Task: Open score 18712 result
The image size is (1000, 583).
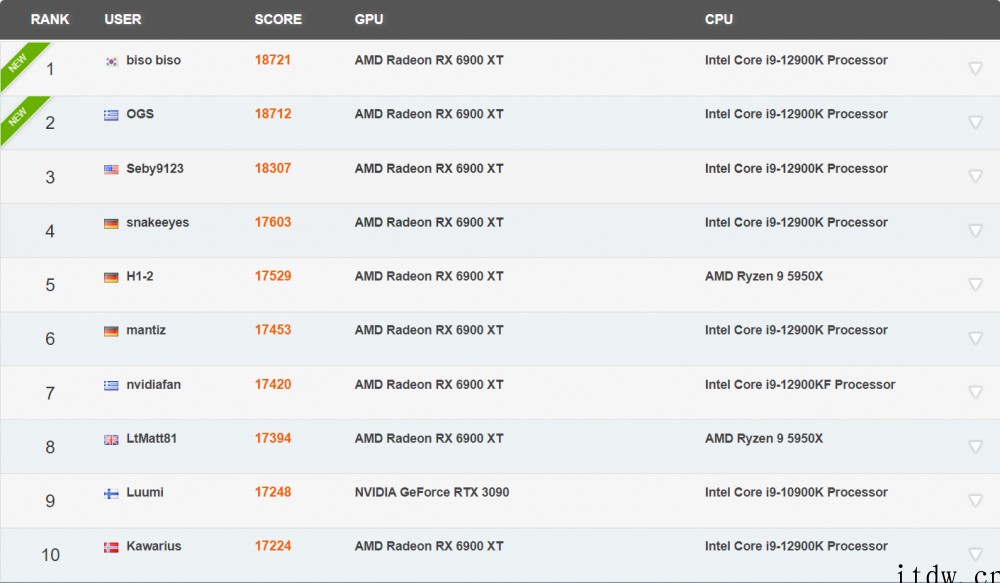Action: click(273, 114)
